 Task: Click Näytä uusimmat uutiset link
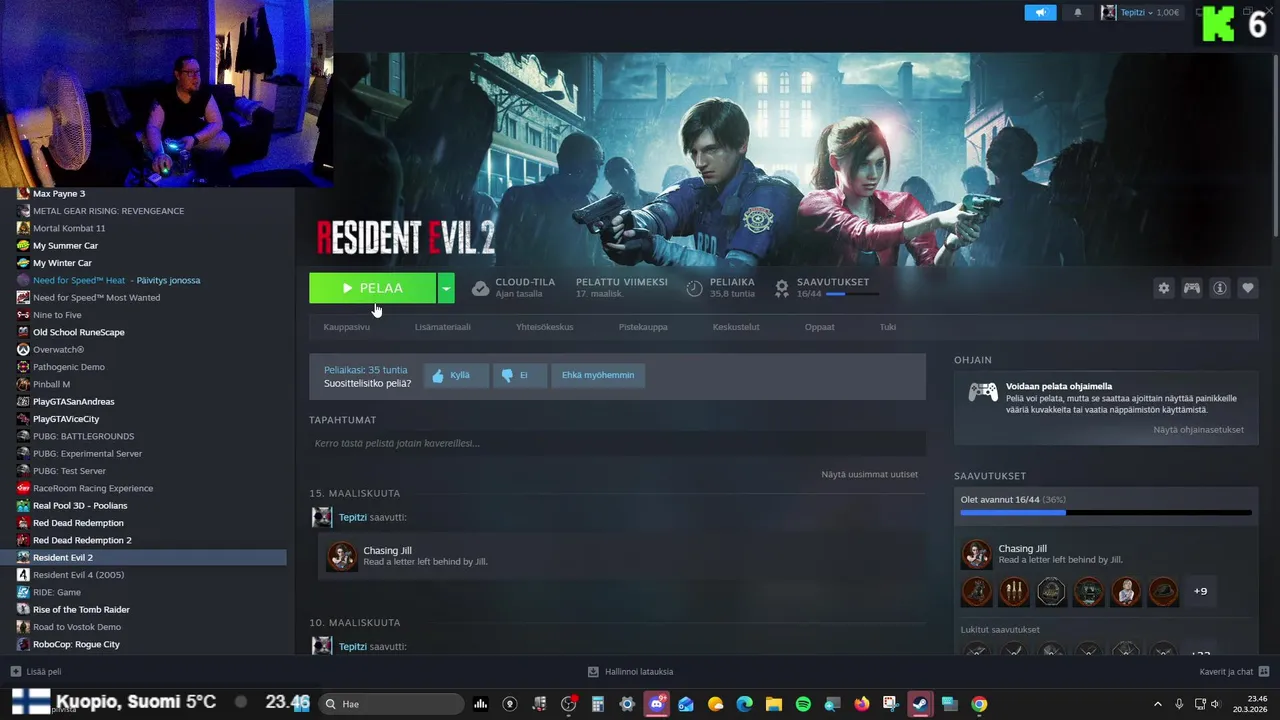tap(869, 474)
